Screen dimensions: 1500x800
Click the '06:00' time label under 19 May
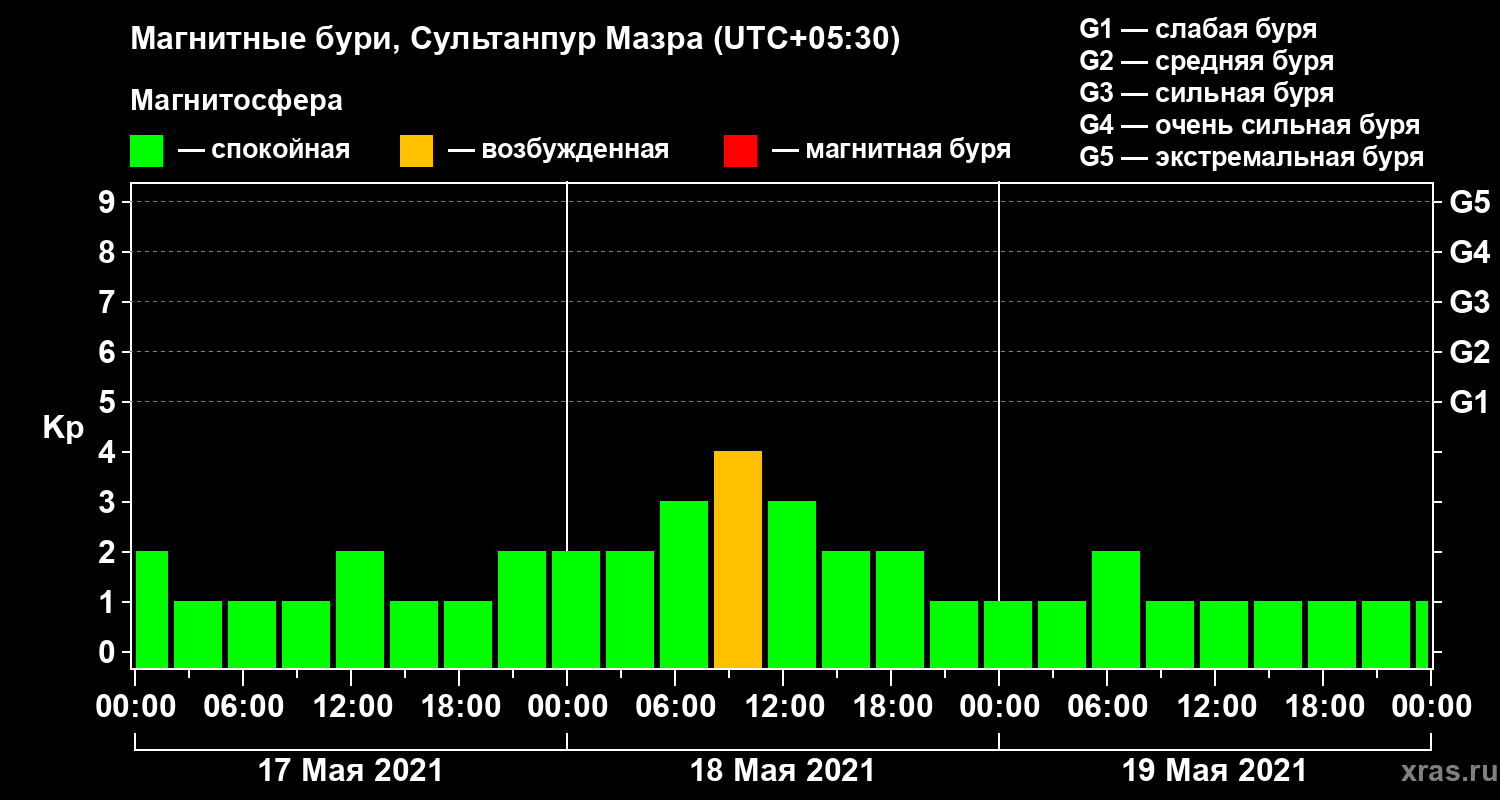click(x=1107, y=707)
